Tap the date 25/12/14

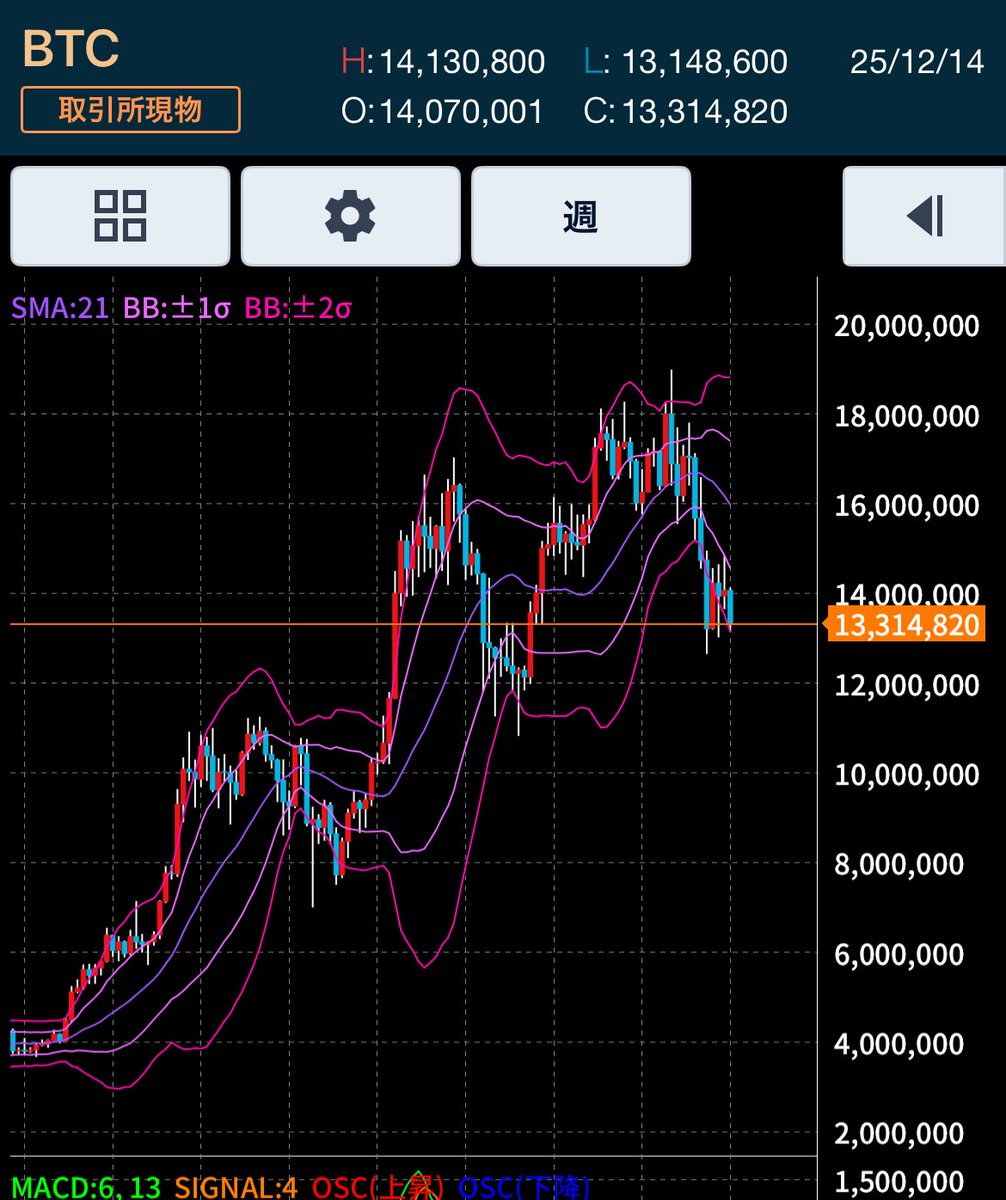point(918,62)
